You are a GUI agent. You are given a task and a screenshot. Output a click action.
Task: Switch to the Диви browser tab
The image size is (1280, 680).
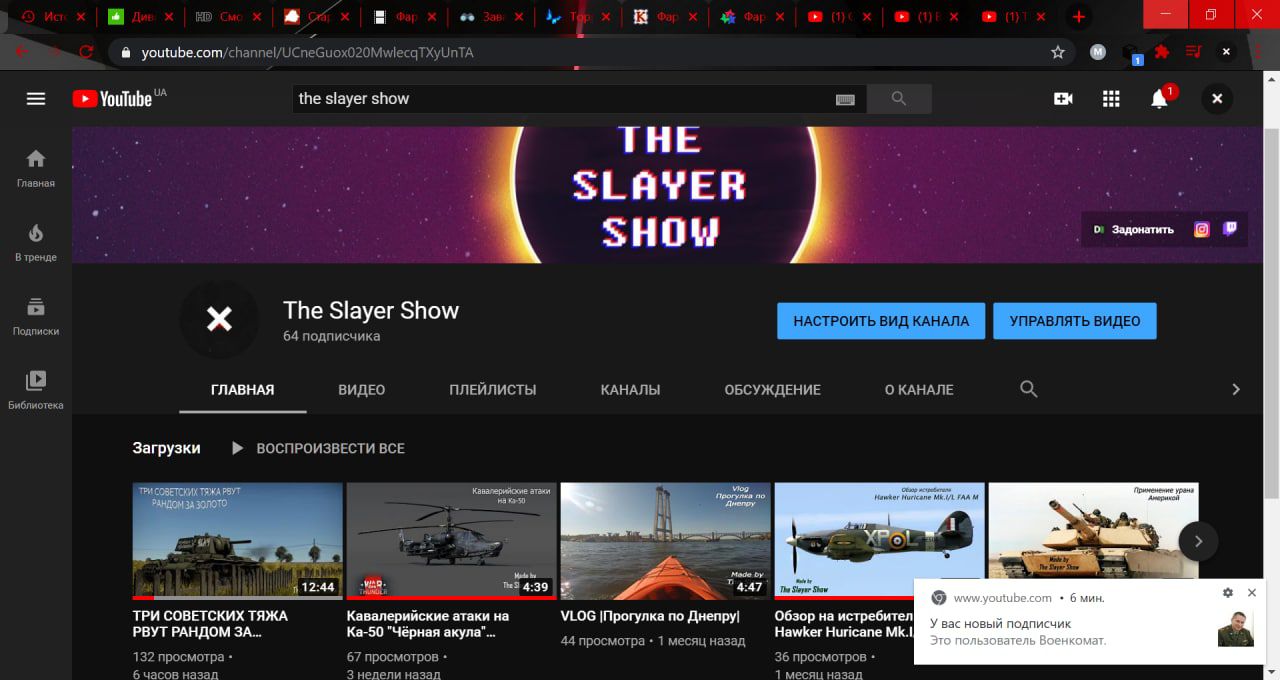coord(140,17)
